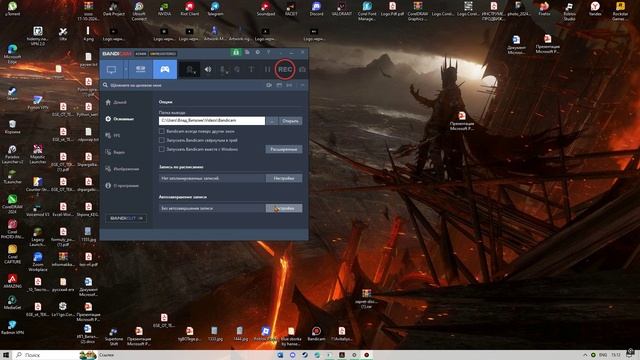Enable Bandicam always on top checkbox
The width and height of the screenshot is (640, 360).
(x=162, y=131)
